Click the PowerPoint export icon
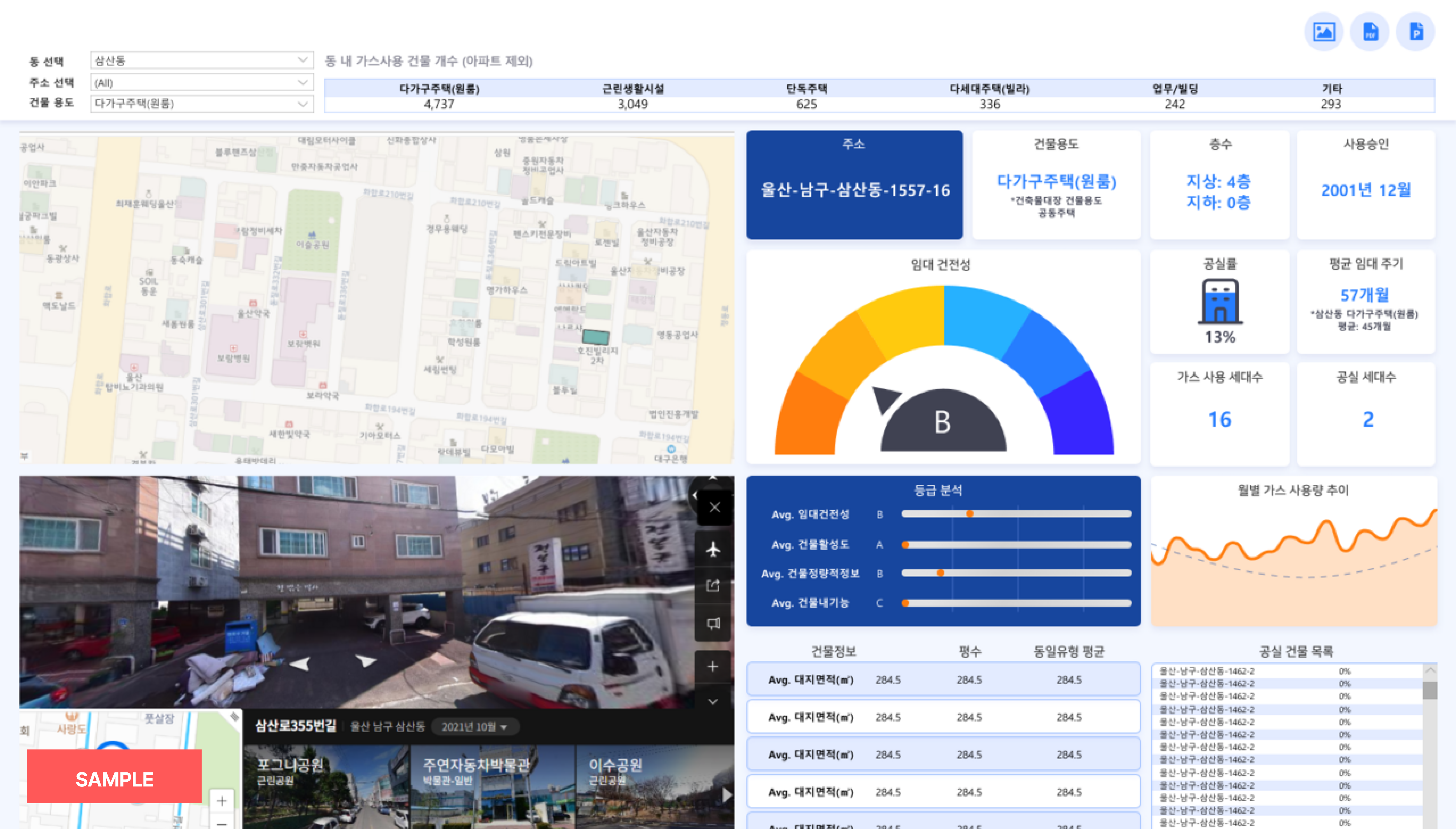 coord(1416,31)
